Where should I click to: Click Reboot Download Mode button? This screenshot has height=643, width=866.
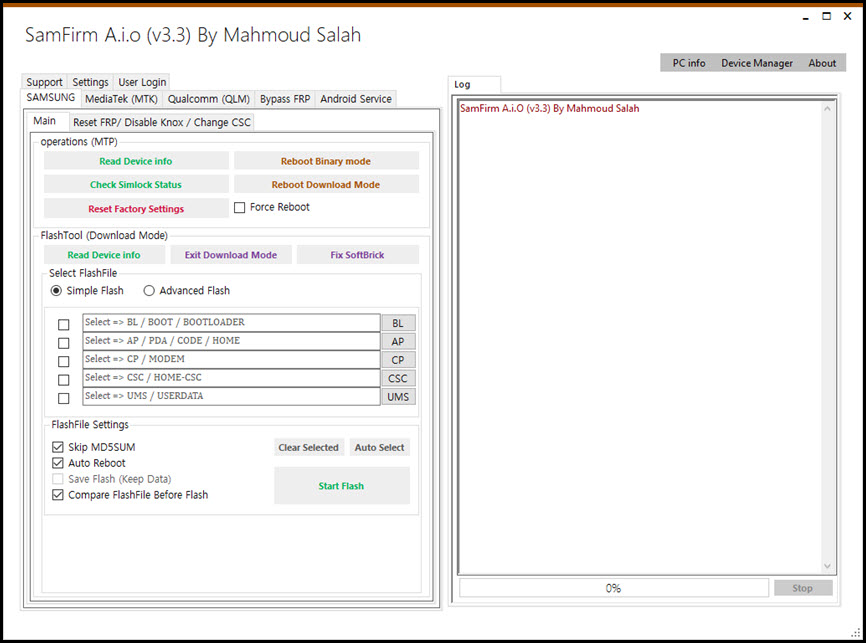326,185
